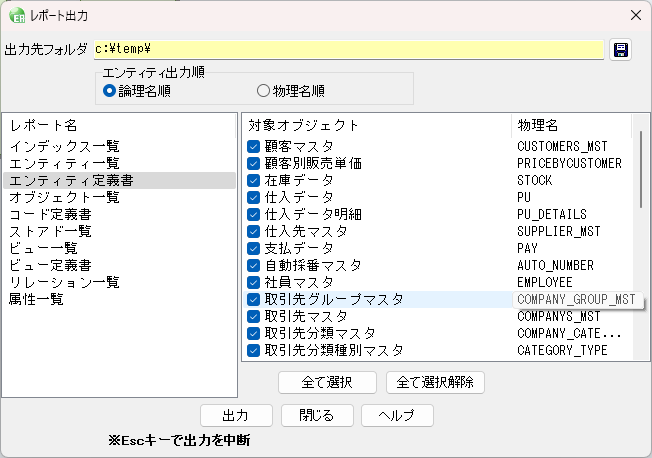Click the PU_DETAILS physical name cell

[552, 214]
